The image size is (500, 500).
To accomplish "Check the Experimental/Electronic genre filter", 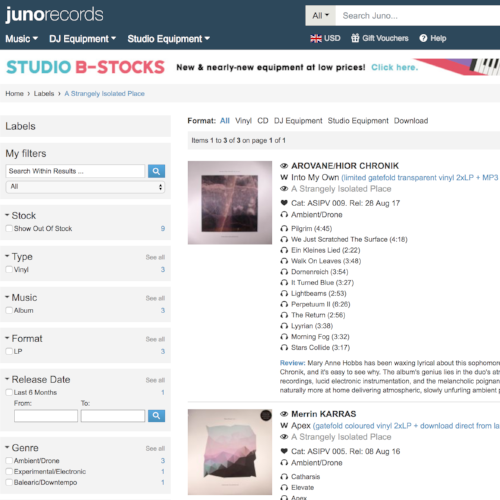I will coord(9,472).
